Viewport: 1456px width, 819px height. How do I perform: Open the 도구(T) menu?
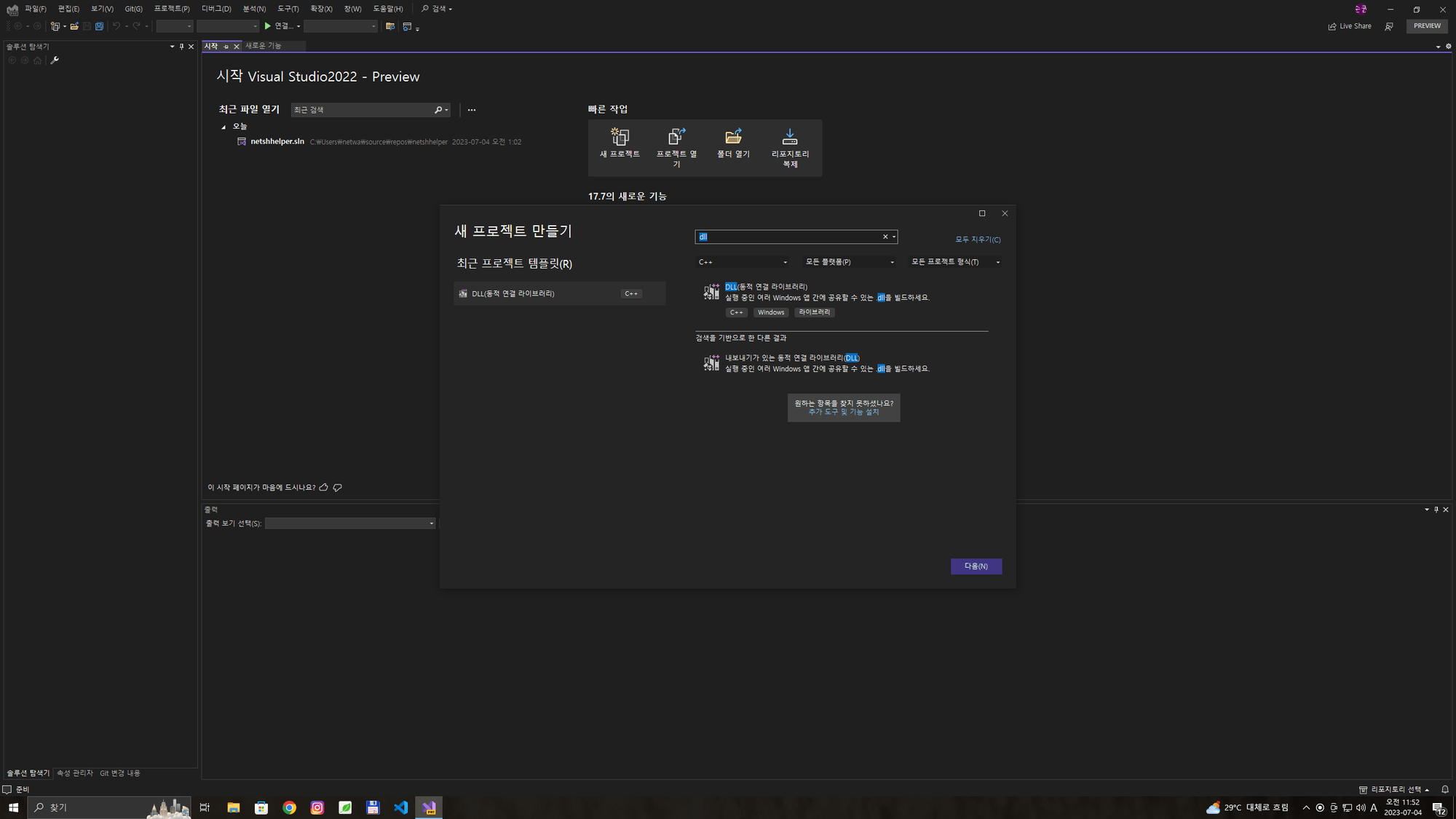[288, 9]
